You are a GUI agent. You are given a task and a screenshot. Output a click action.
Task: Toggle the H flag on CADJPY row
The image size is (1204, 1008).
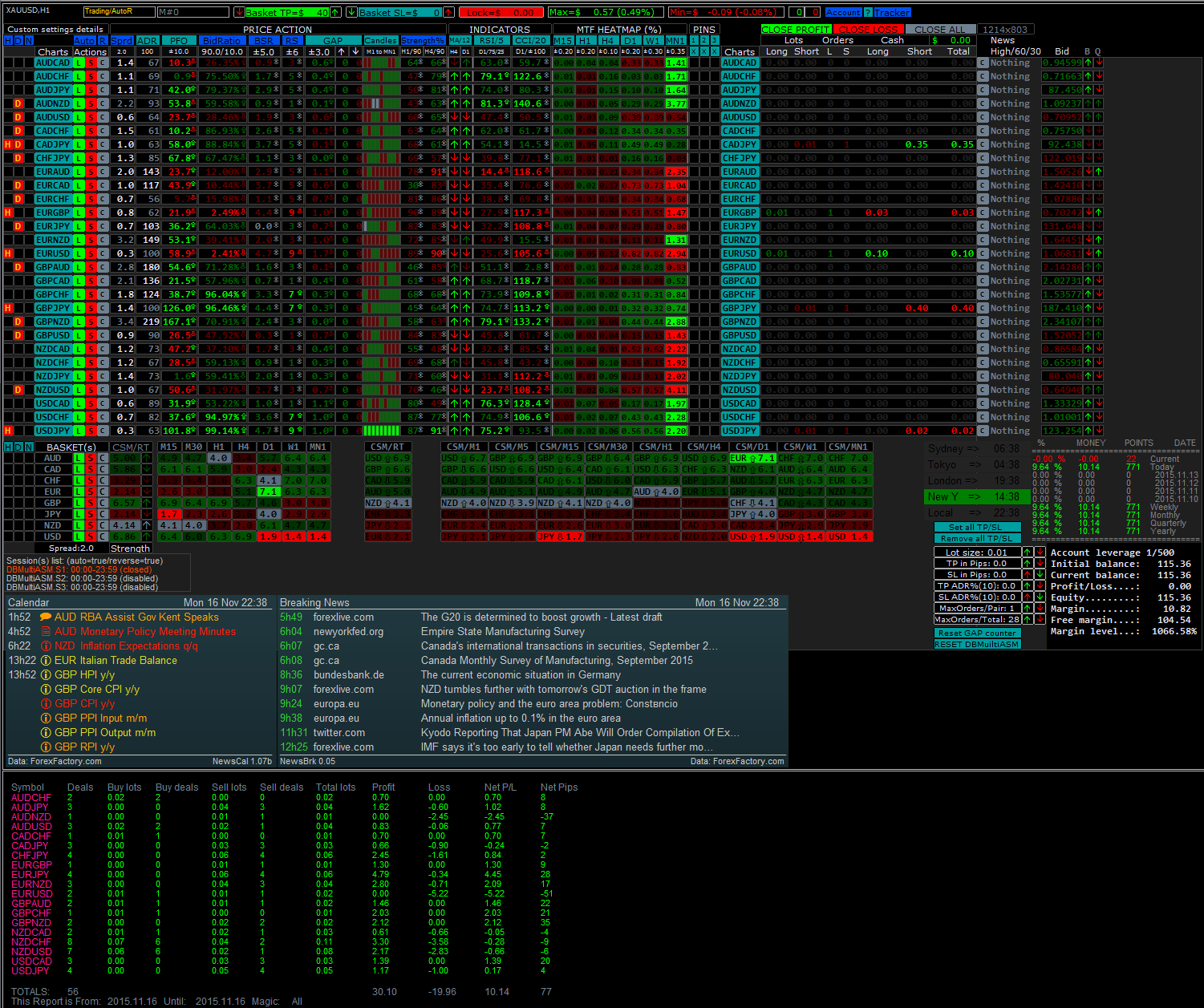(x=8, y=144)
